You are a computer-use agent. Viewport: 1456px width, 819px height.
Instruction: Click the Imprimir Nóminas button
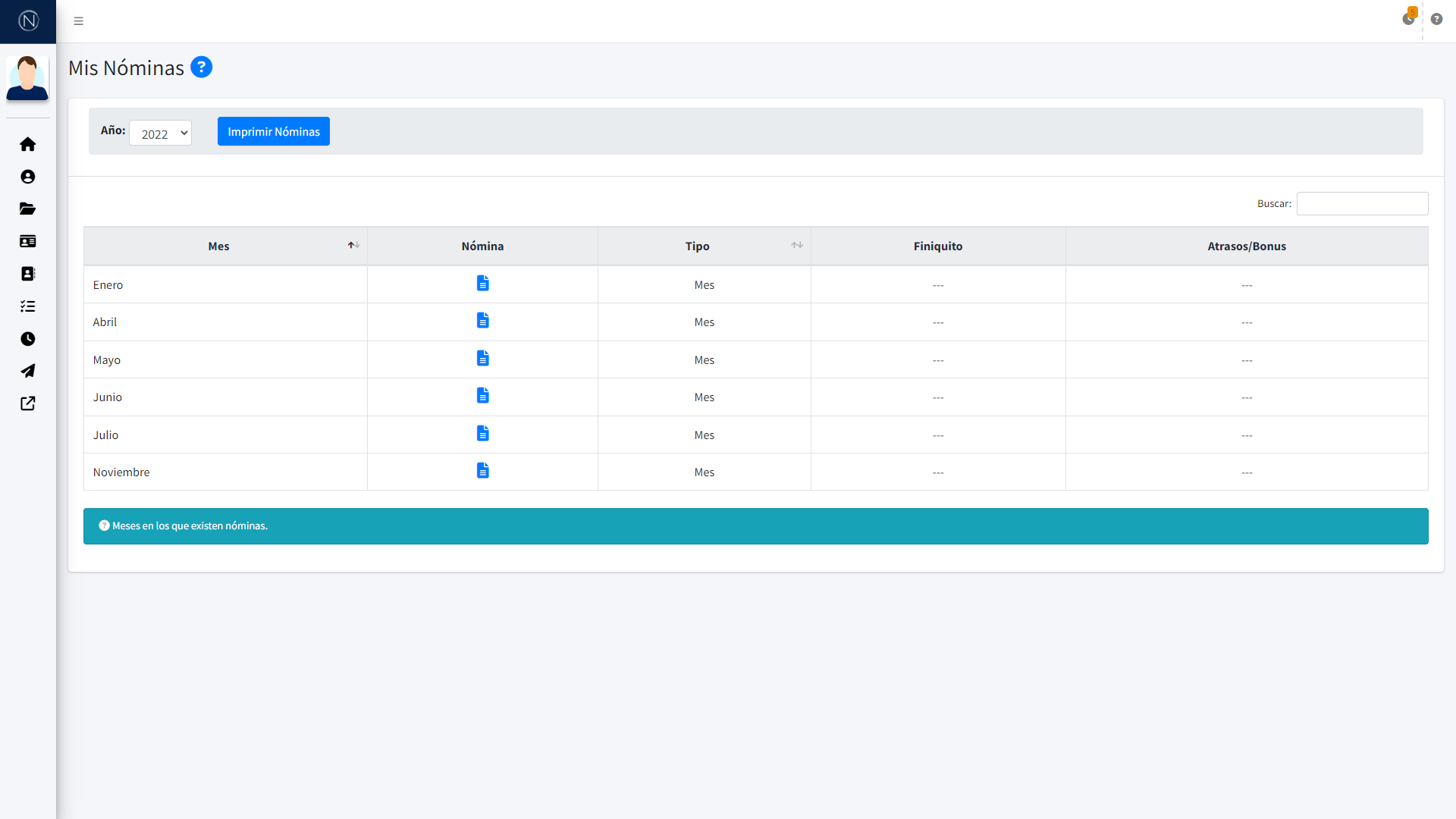point(273,131)
